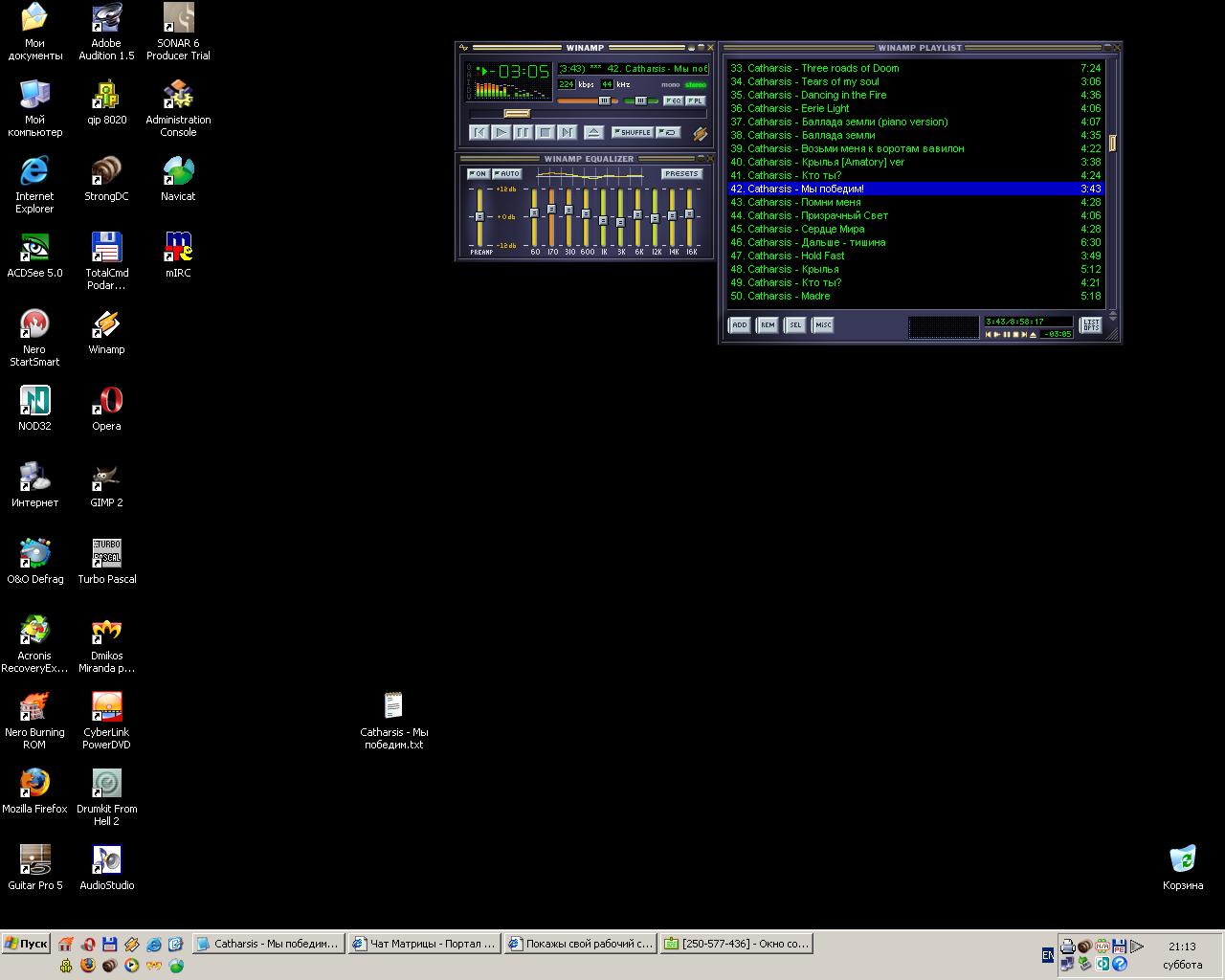Open equalizer PRESETS menu

coord(681,174)
